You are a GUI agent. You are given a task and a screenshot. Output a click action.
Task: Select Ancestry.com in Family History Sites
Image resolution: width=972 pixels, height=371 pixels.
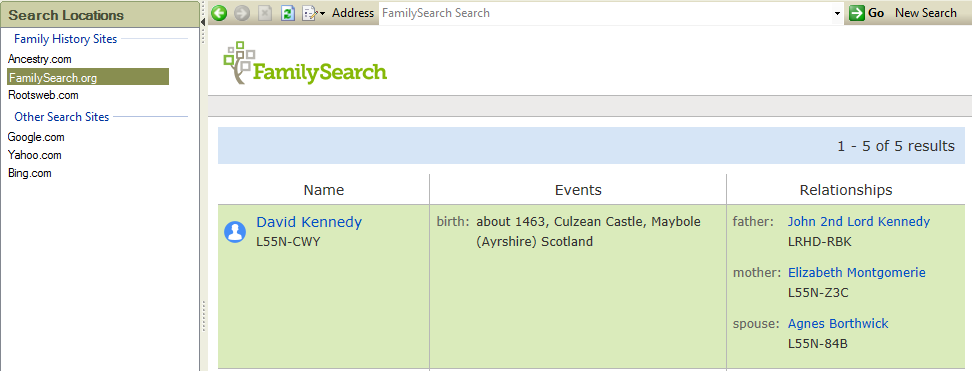coord(40,59)
